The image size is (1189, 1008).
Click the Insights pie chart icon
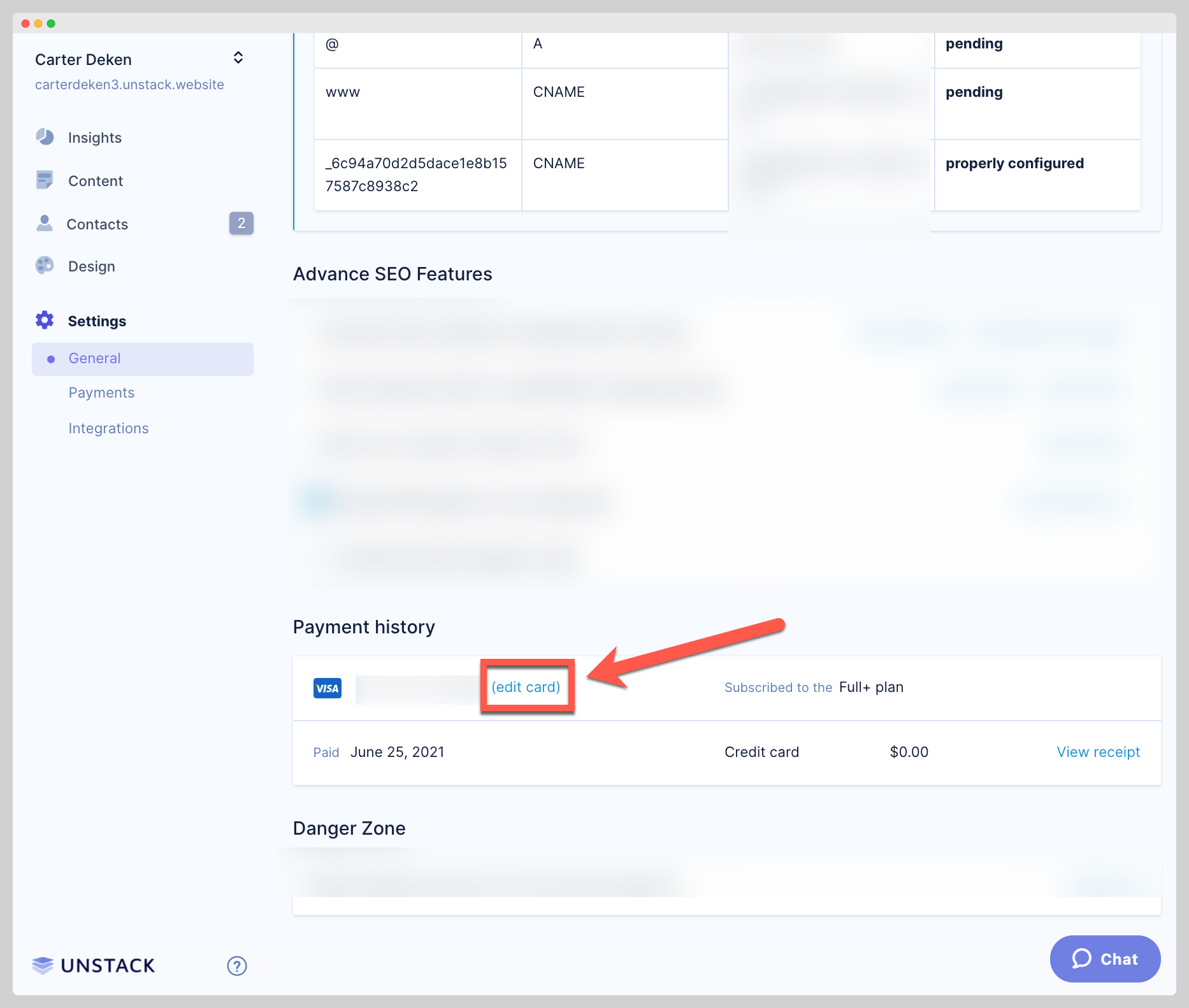45,137
